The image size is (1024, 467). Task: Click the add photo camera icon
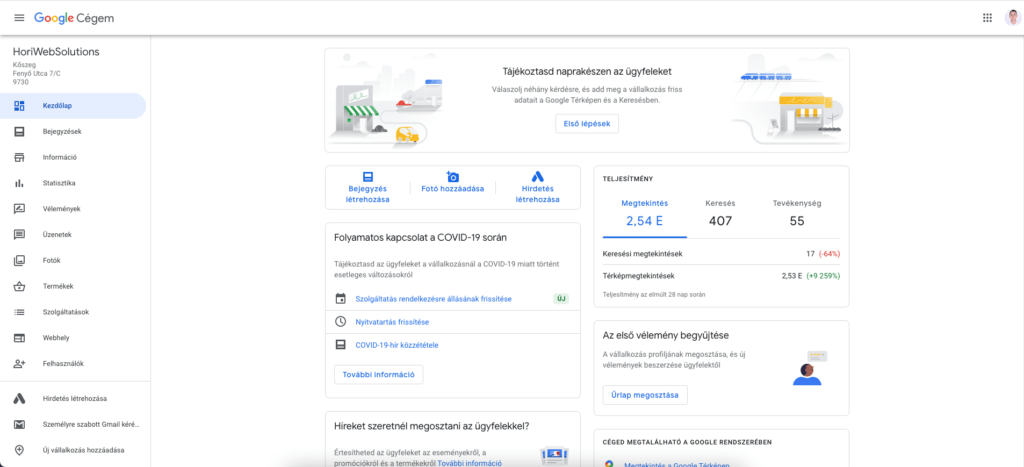pos(453,176)
